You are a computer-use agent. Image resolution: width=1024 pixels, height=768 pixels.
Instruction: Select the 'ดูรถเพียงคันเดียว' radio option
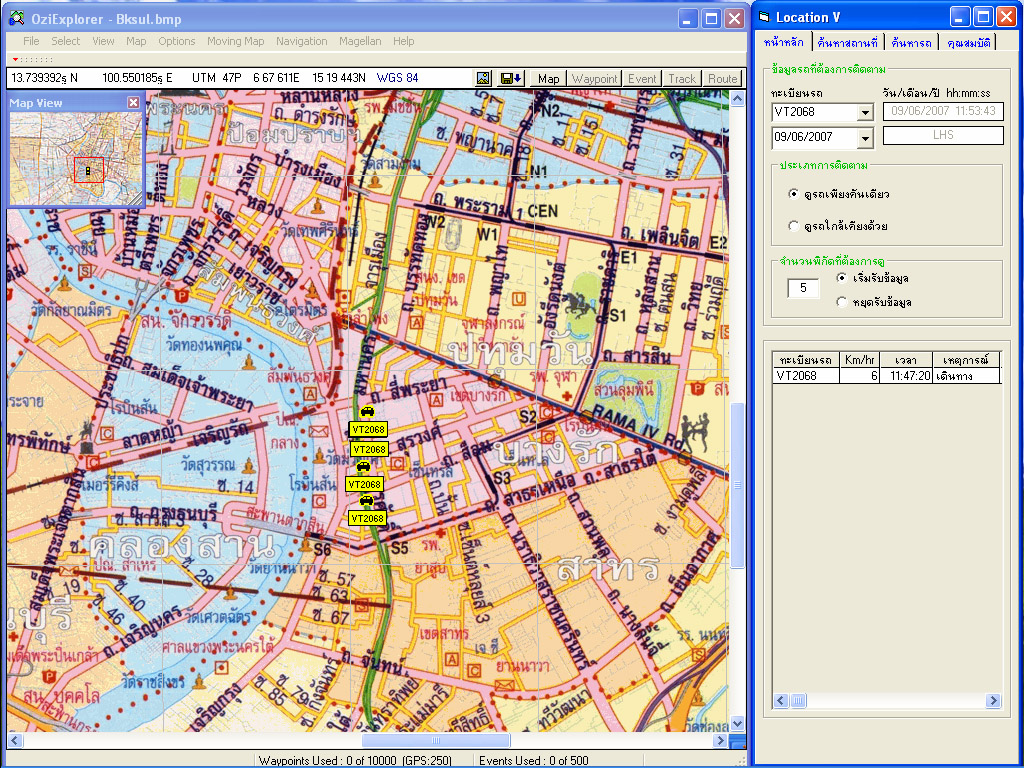point(794,194)
